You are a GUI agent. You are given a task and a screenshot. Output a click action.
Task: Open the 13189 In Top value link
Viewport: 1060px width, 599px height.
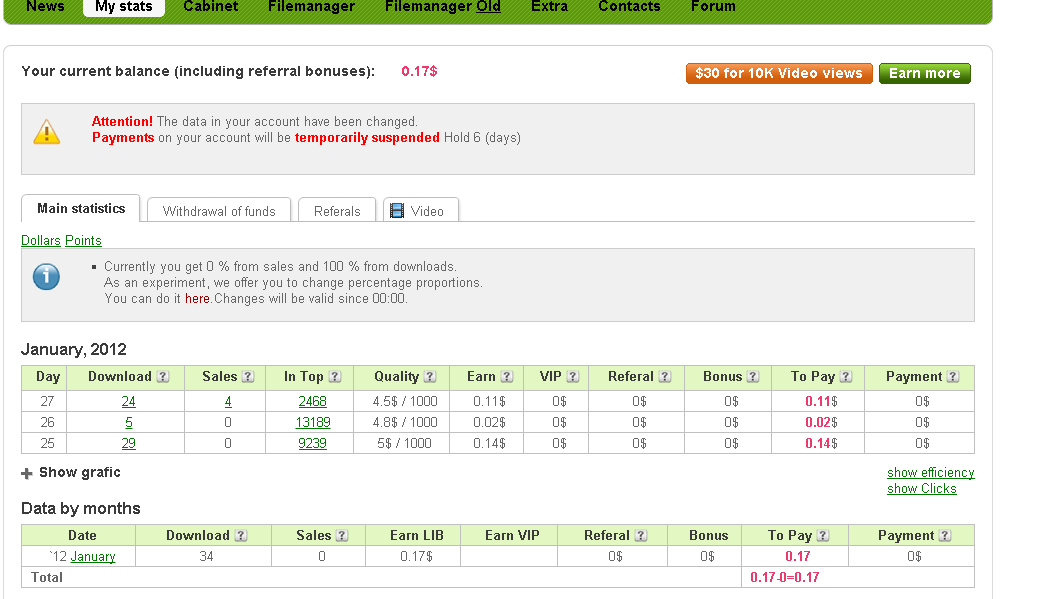tap(312, 423)
